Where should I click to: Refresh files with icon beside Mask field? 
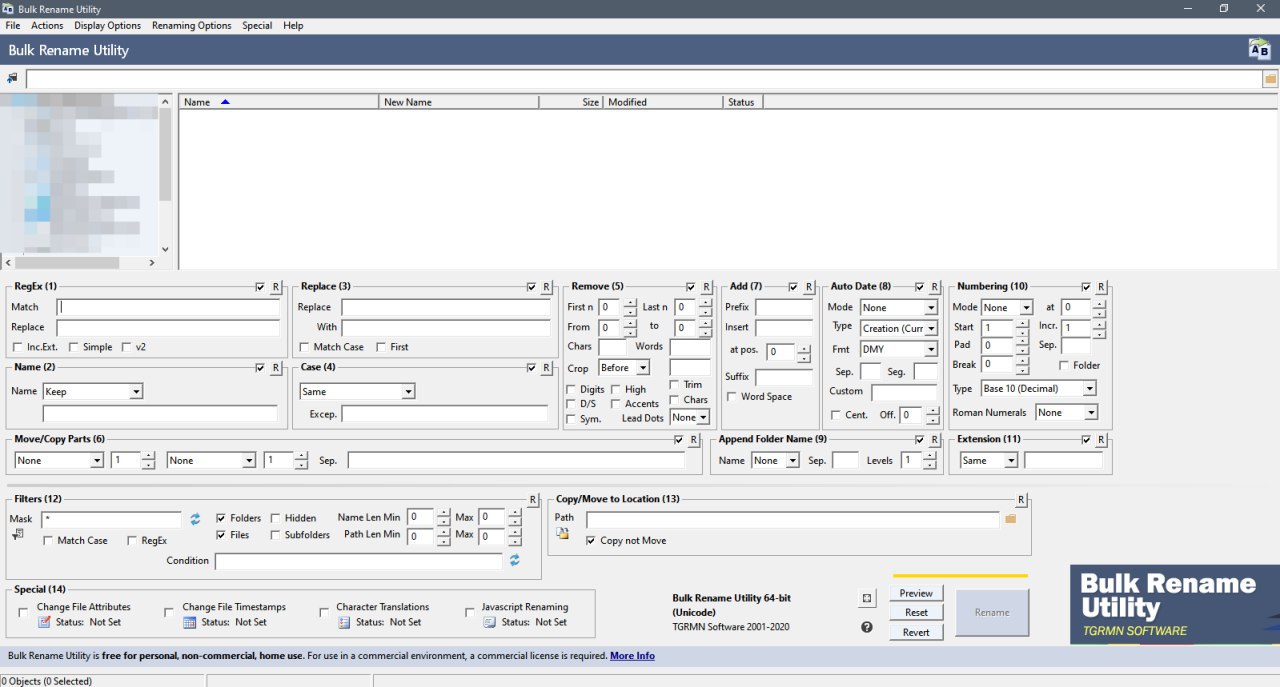point(195,519)
